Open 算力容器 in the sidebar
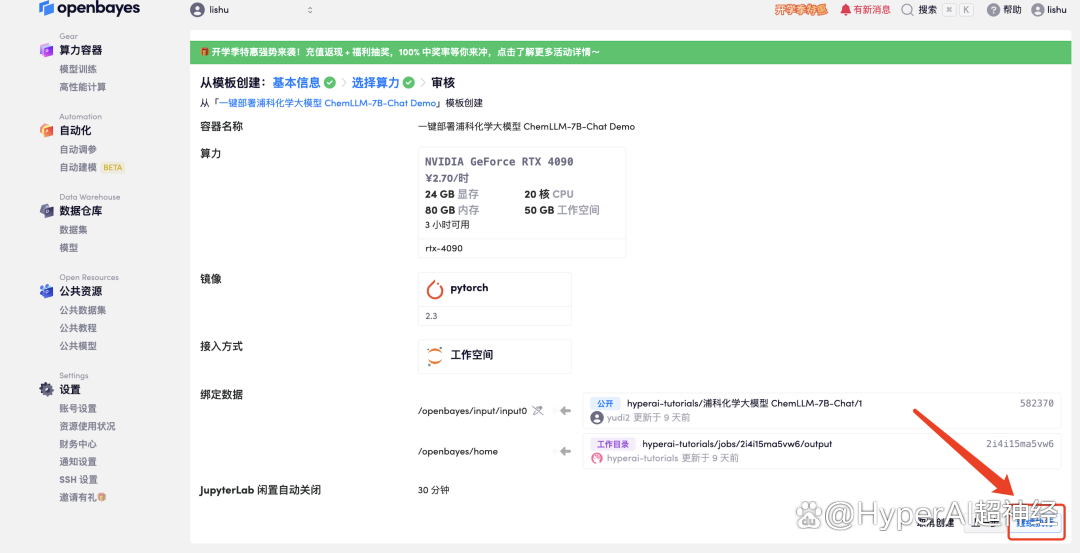This screenshot has width=1080, height=553. coord(81,50)
